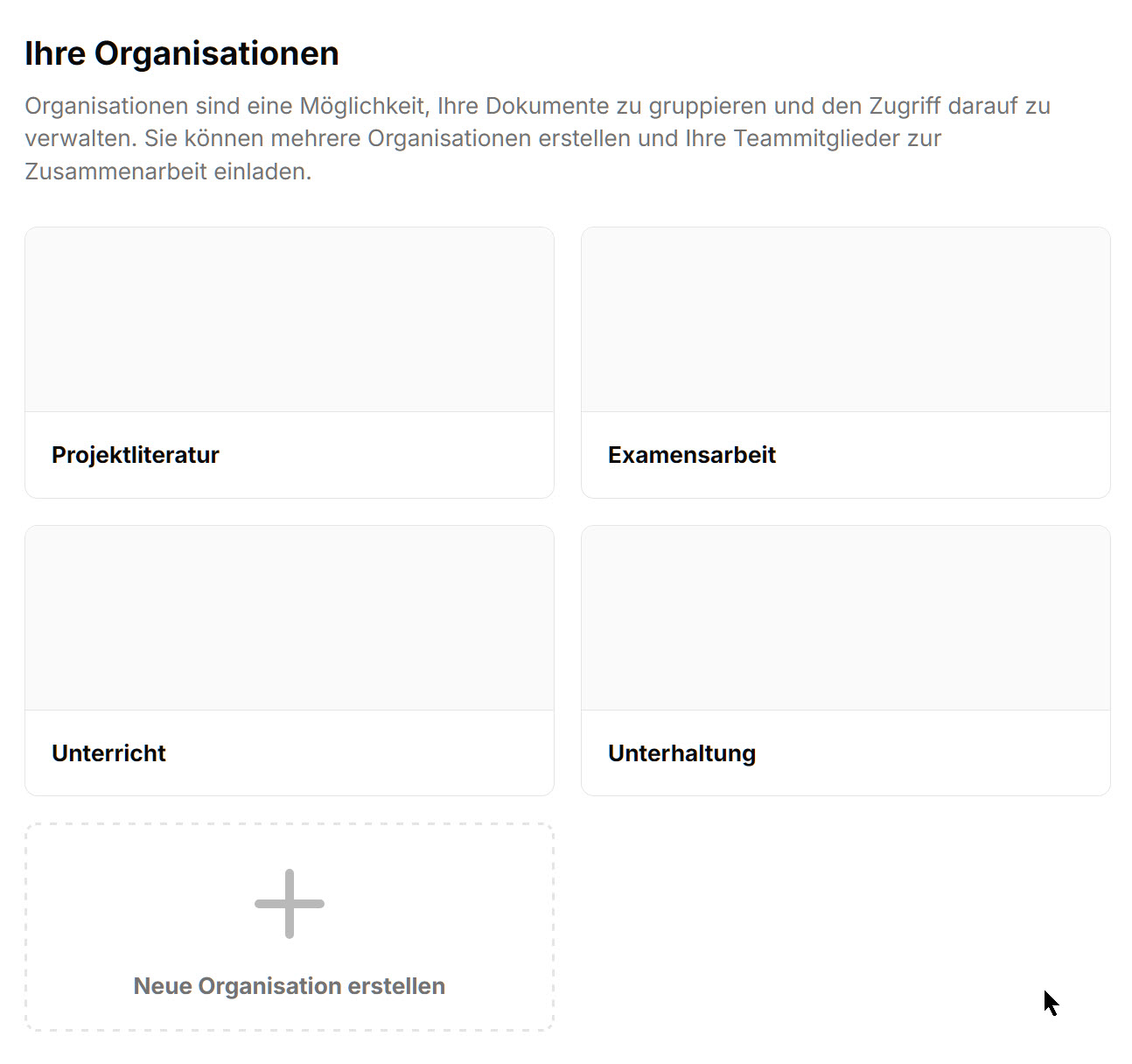Screen dimensions: 1132x1064
Task: Click the dashed new-organization tile
Action: [290, 927]
